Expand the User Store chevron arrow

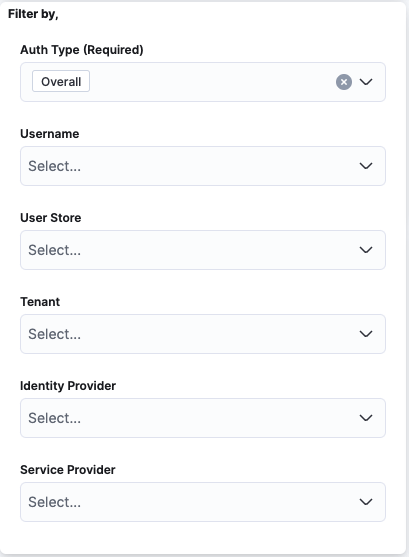pos(366,250)
